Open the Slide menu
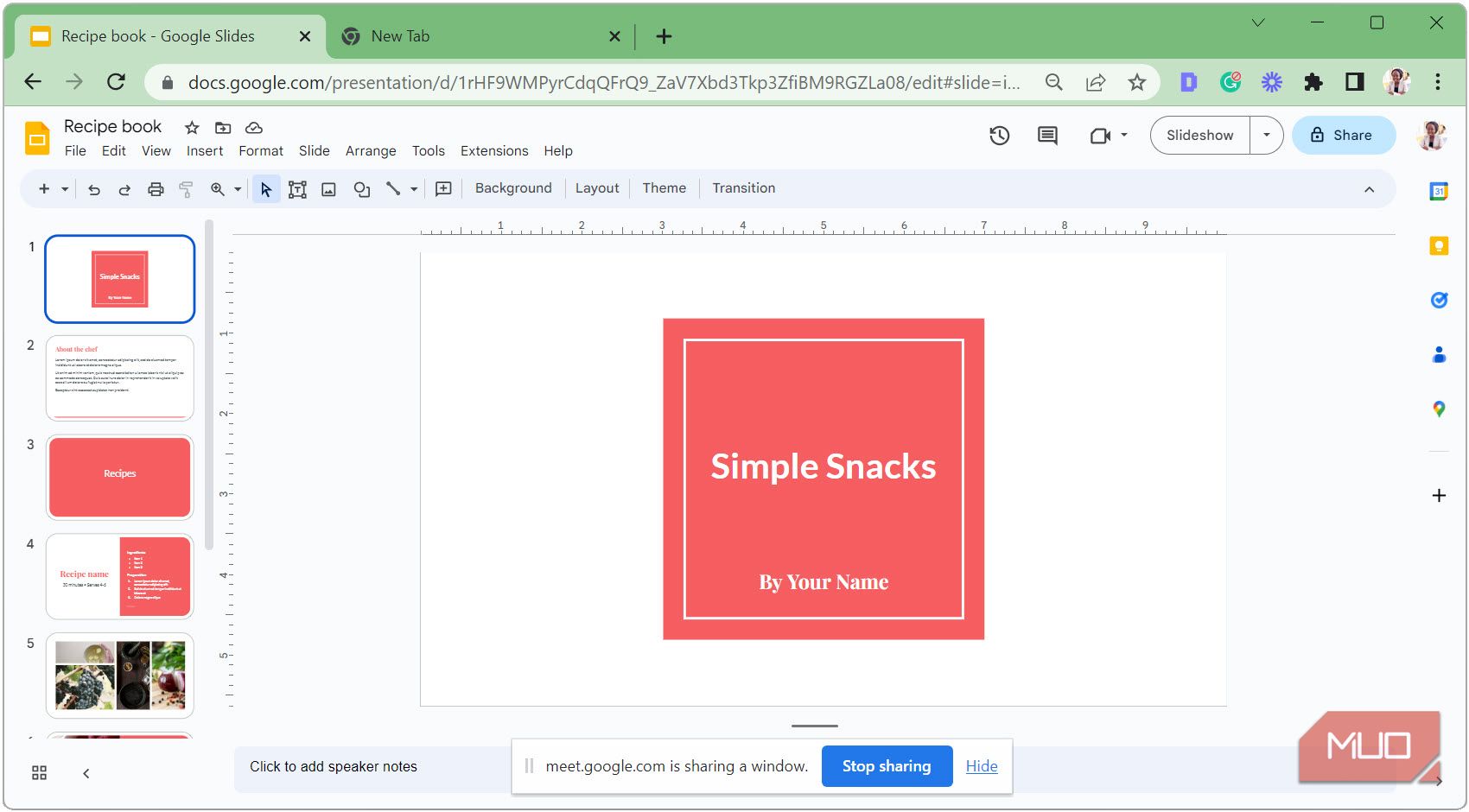This screenshot has width=1469, height=812. tap(315, 151)
